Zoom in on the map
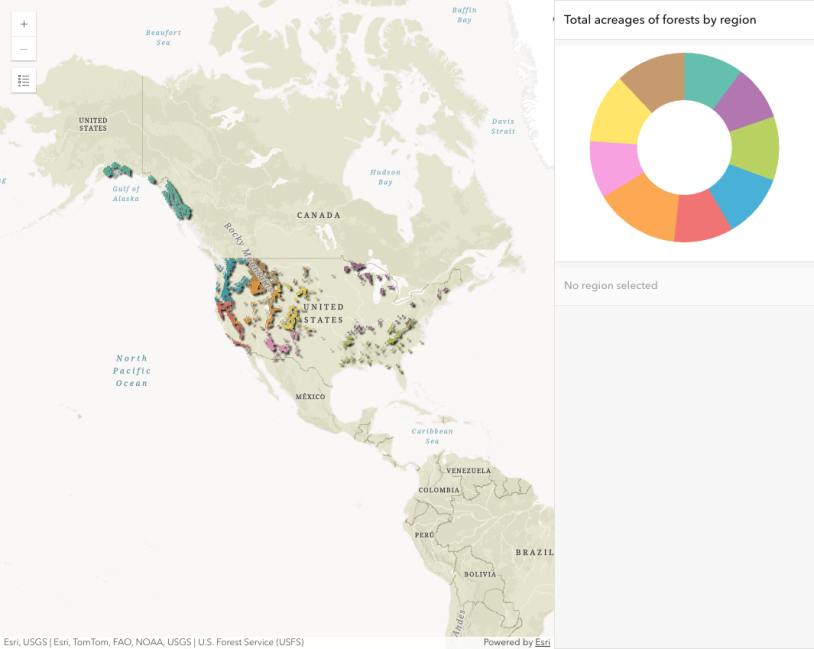 tap(24, 24)
